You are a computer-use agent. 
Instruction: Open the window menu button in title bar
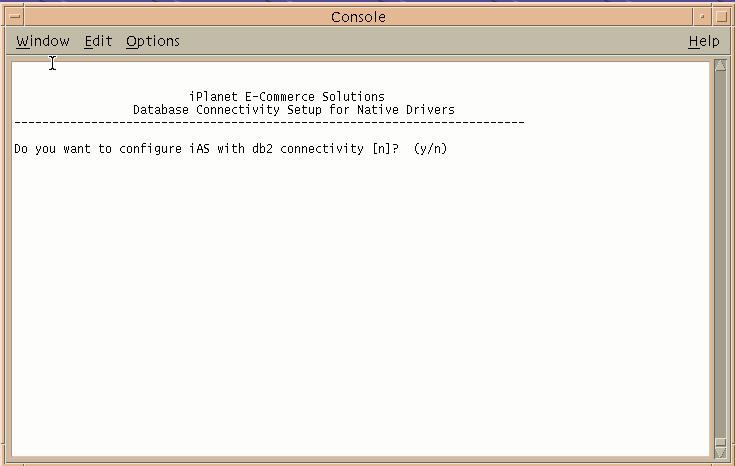(15, 17)
